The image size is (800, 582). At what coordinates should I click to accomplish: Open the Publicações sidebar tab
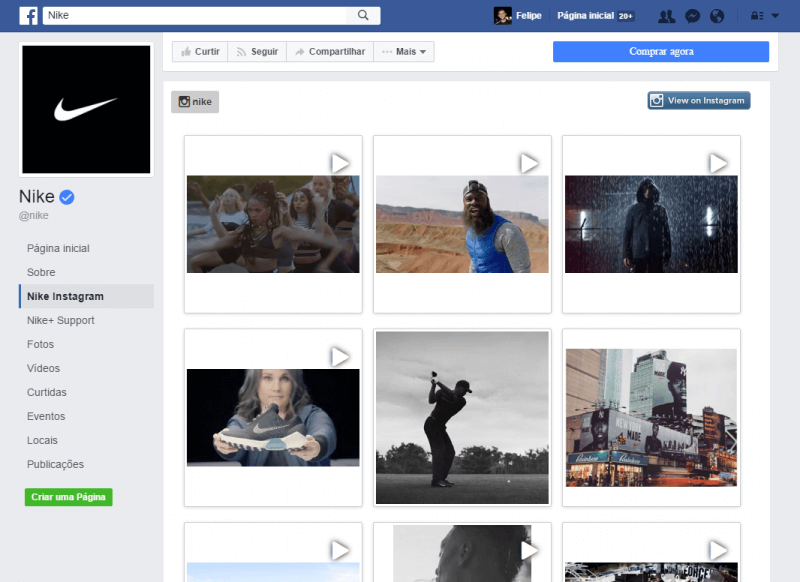tap(55, 464)
